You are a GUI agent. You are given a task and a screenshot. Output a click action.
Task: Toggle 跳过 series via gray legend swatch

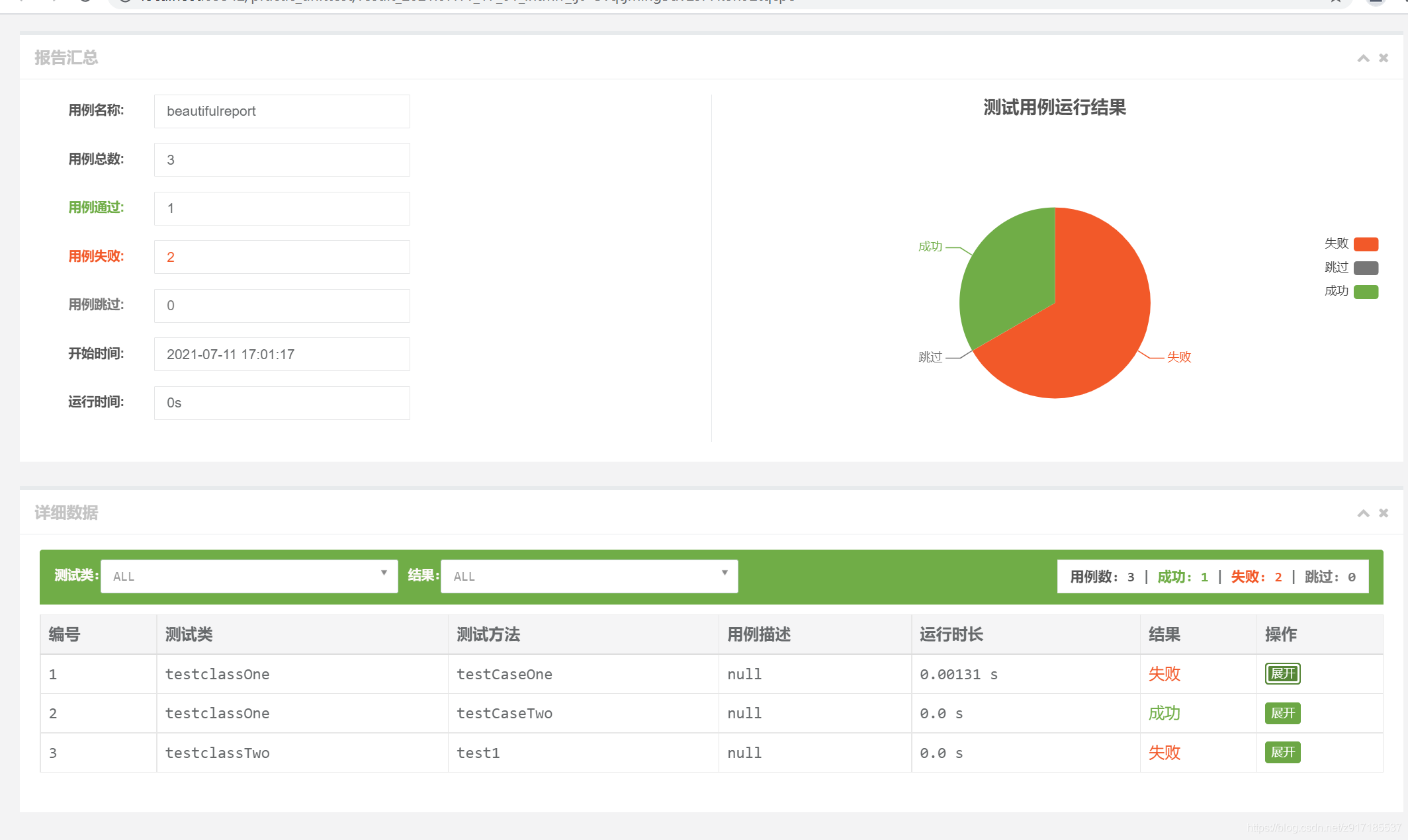pos(1366,268)
